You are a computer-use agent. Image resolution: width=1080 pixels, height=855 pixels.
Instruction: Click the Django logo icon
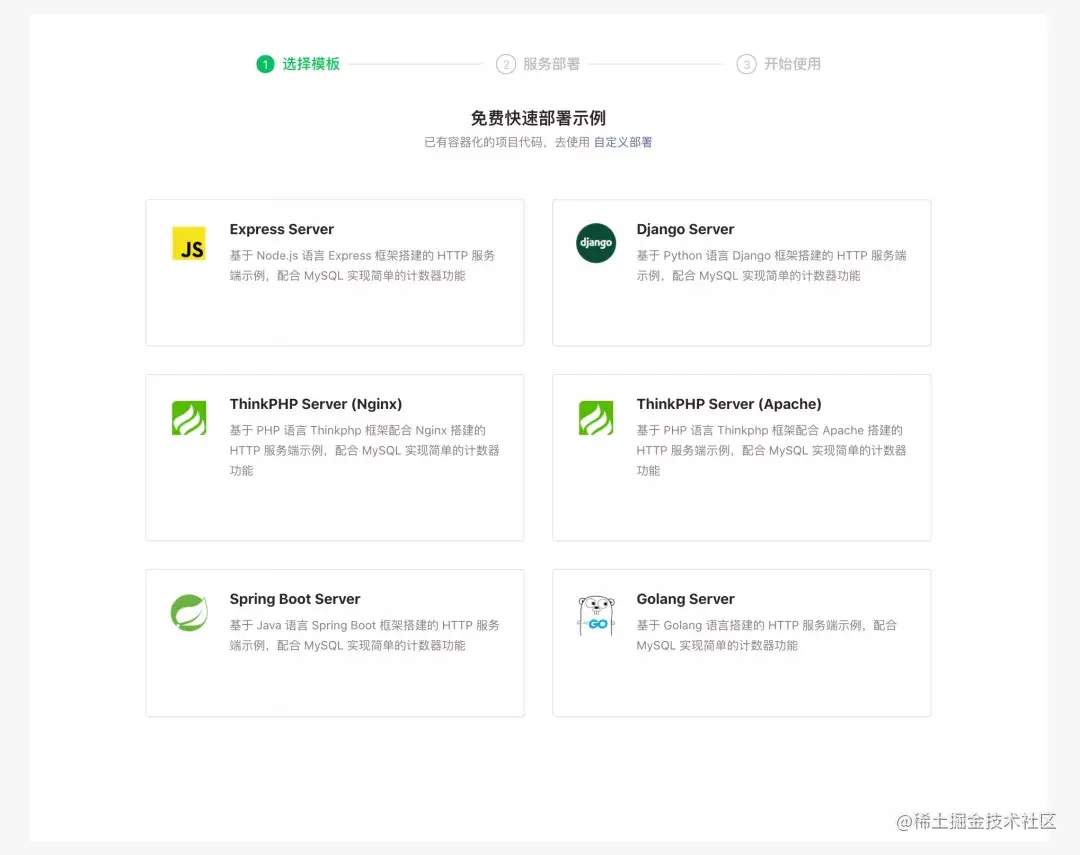coord(596,243)
